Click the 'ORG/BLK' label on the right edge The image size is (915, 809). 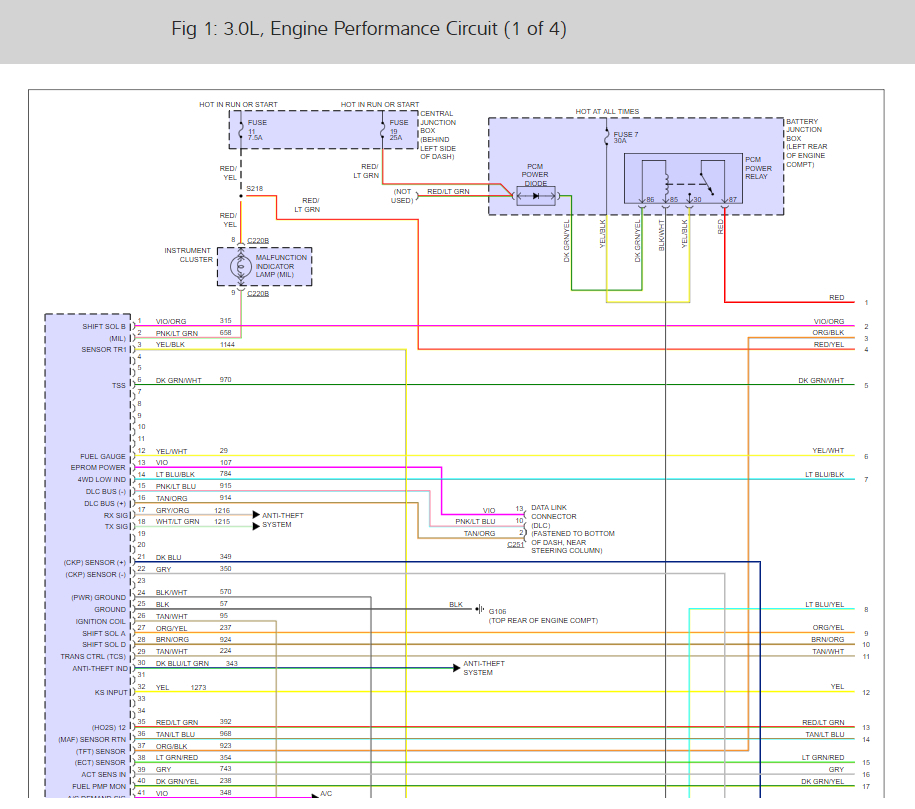828,333
